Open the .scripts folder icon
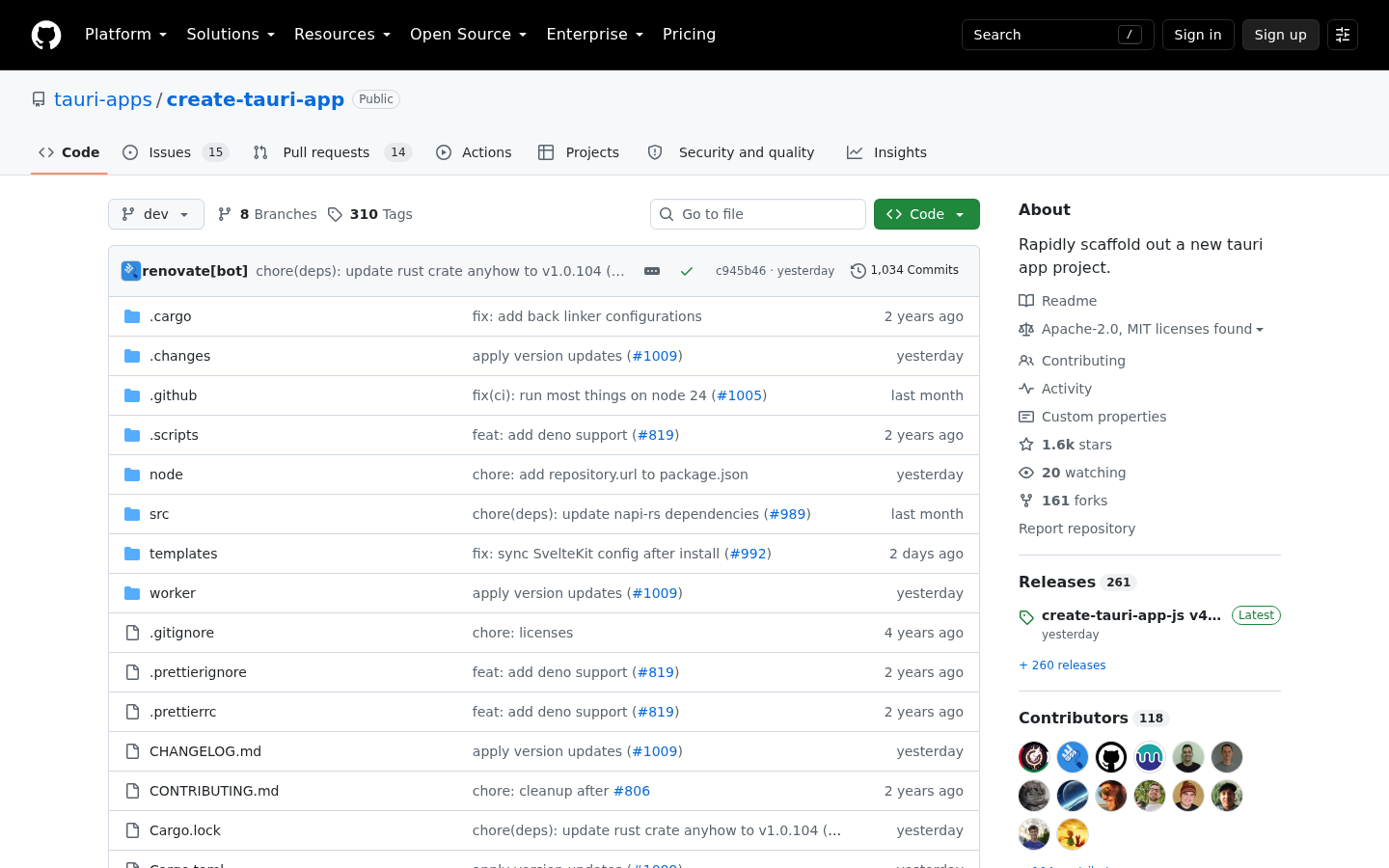This screenshot has width=1389, height=868. coord(132,435)
